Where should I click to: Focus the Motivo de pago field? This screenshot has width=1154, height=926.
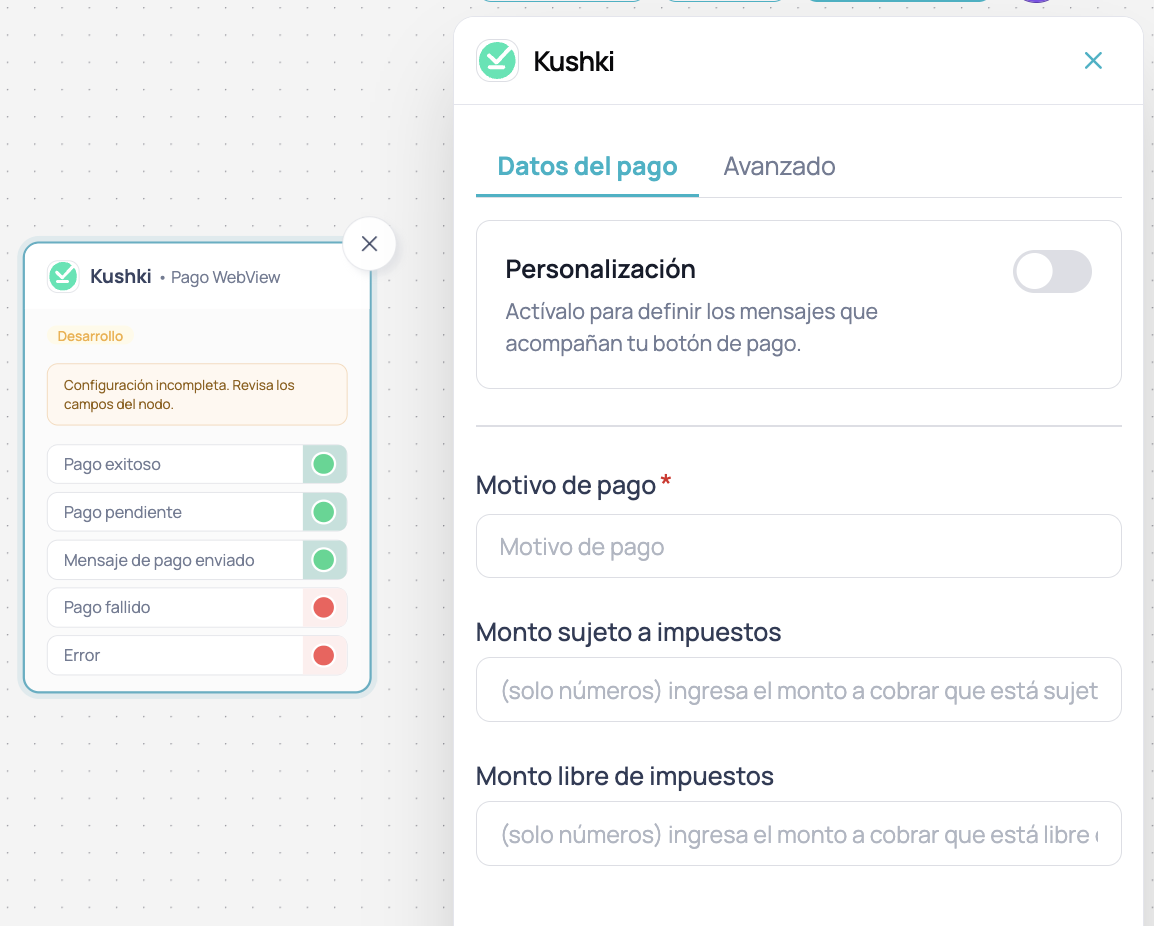(x=799, y=546)
